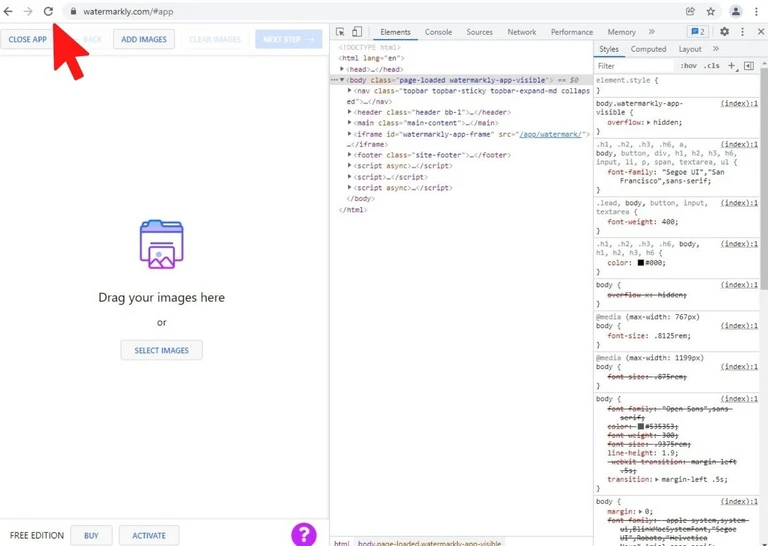Expand the main-content element node

tap(350, 123)
